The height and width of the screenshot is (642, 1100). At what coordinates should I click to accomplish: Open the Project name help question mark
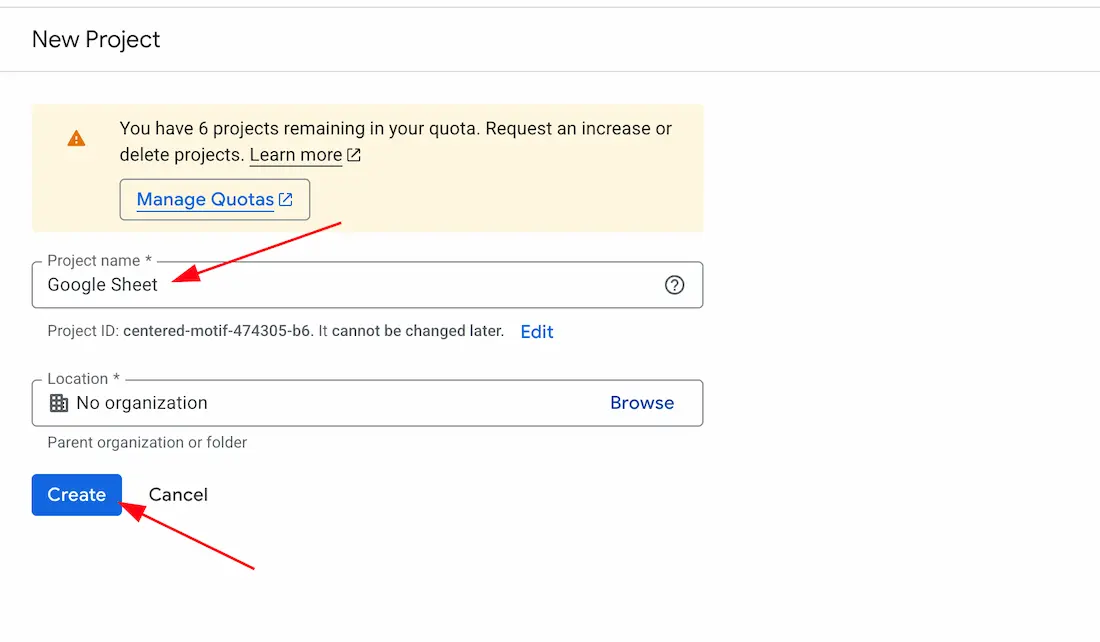(x=675, y=285)
